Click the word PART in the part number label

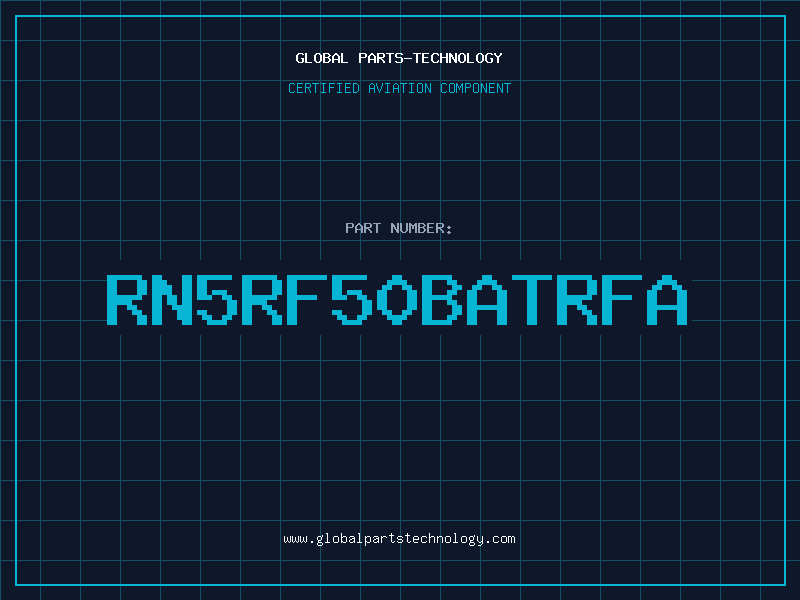pyautogui.click(x=362, y=228)
